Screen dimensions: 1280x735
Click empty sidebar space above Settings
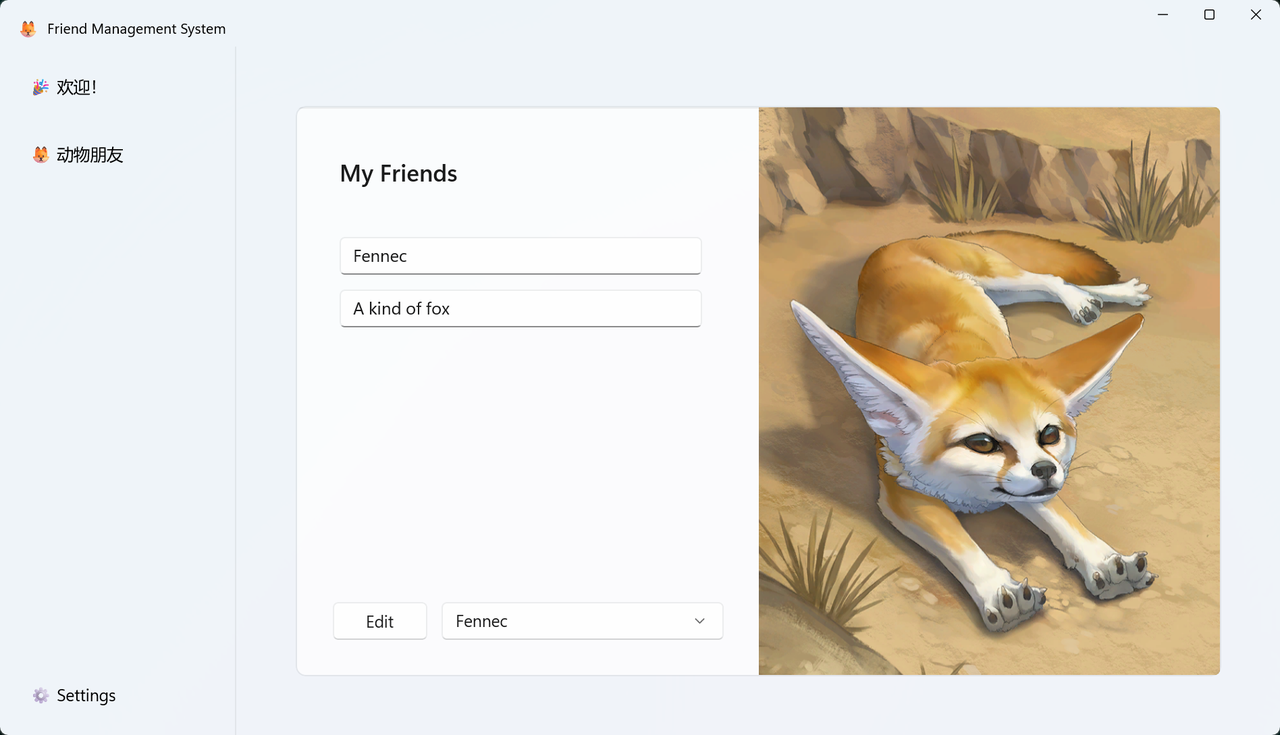[x=117, y=420]
